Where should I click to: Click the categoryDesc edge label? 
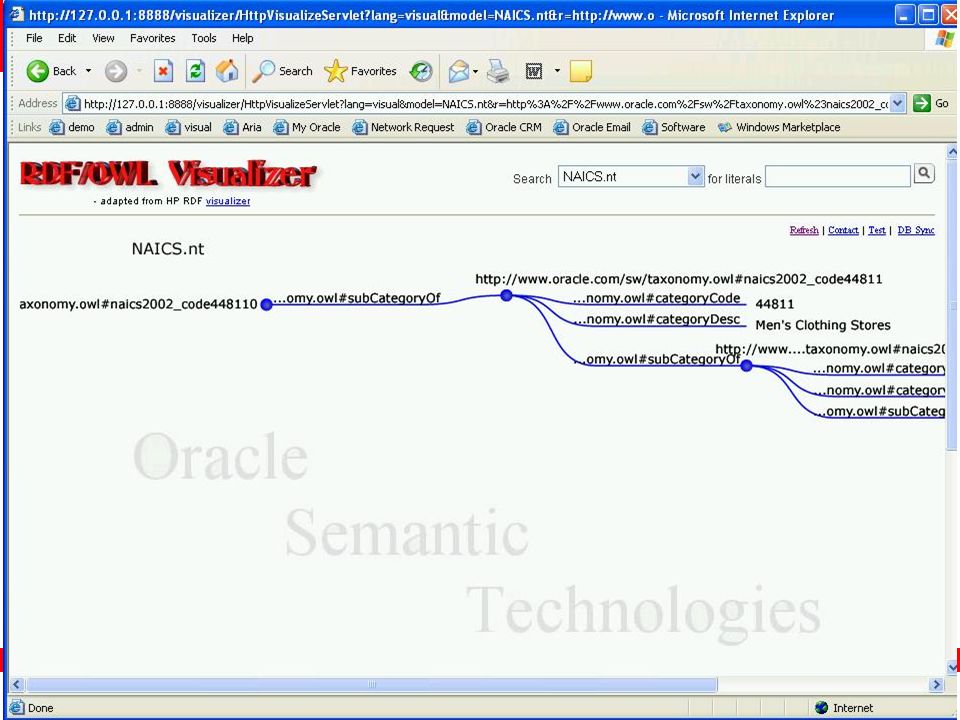click(657, 319)
